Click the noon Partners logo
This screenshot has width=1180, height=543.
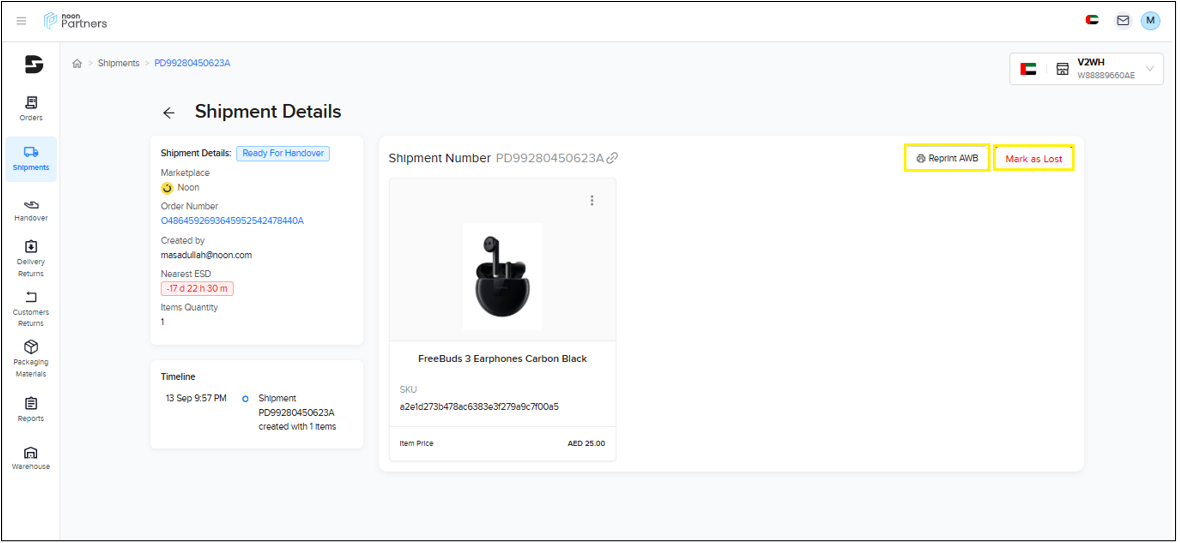(x=75, y=20)
